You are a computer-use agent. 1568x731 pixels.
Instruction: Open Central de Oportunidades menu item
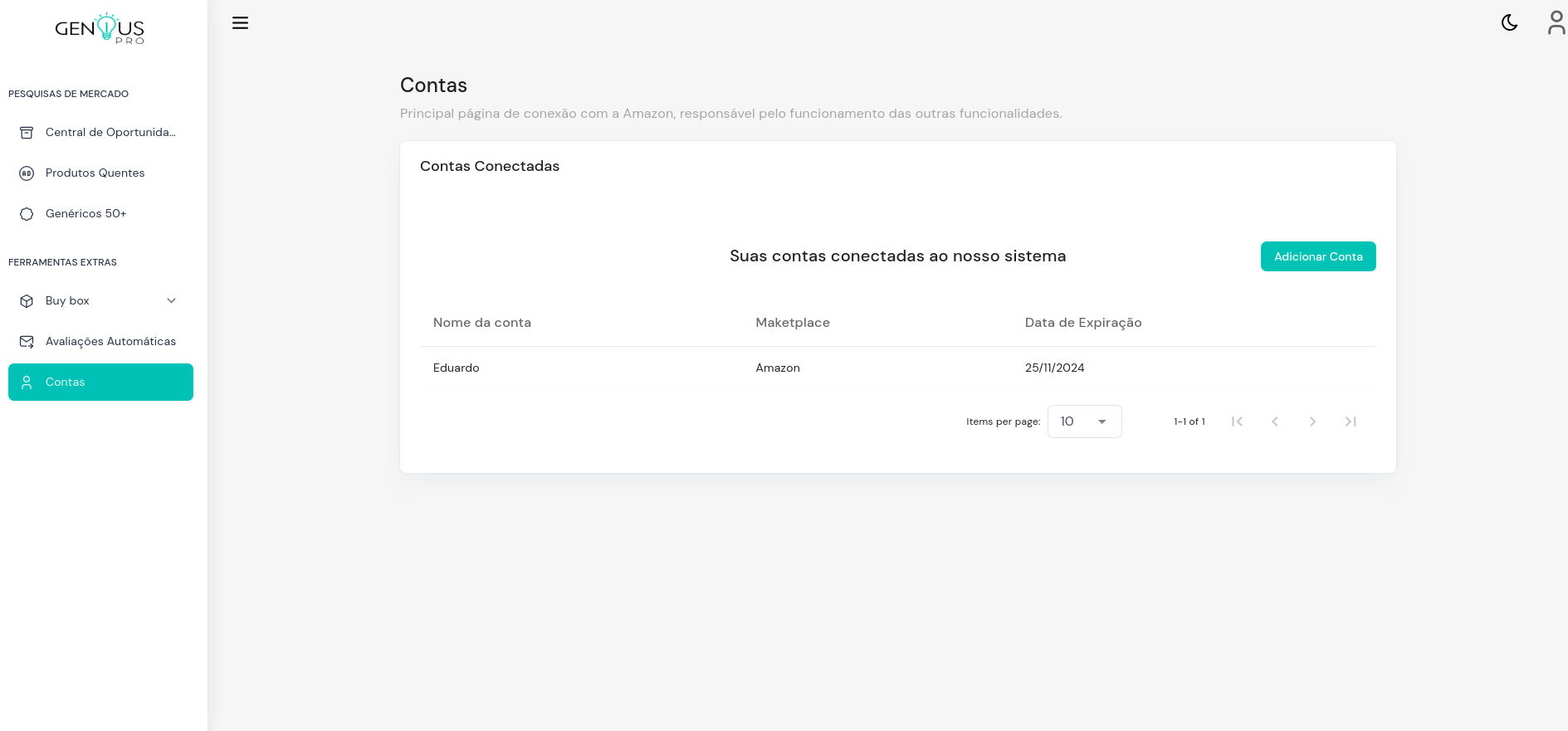click(100, 133)
